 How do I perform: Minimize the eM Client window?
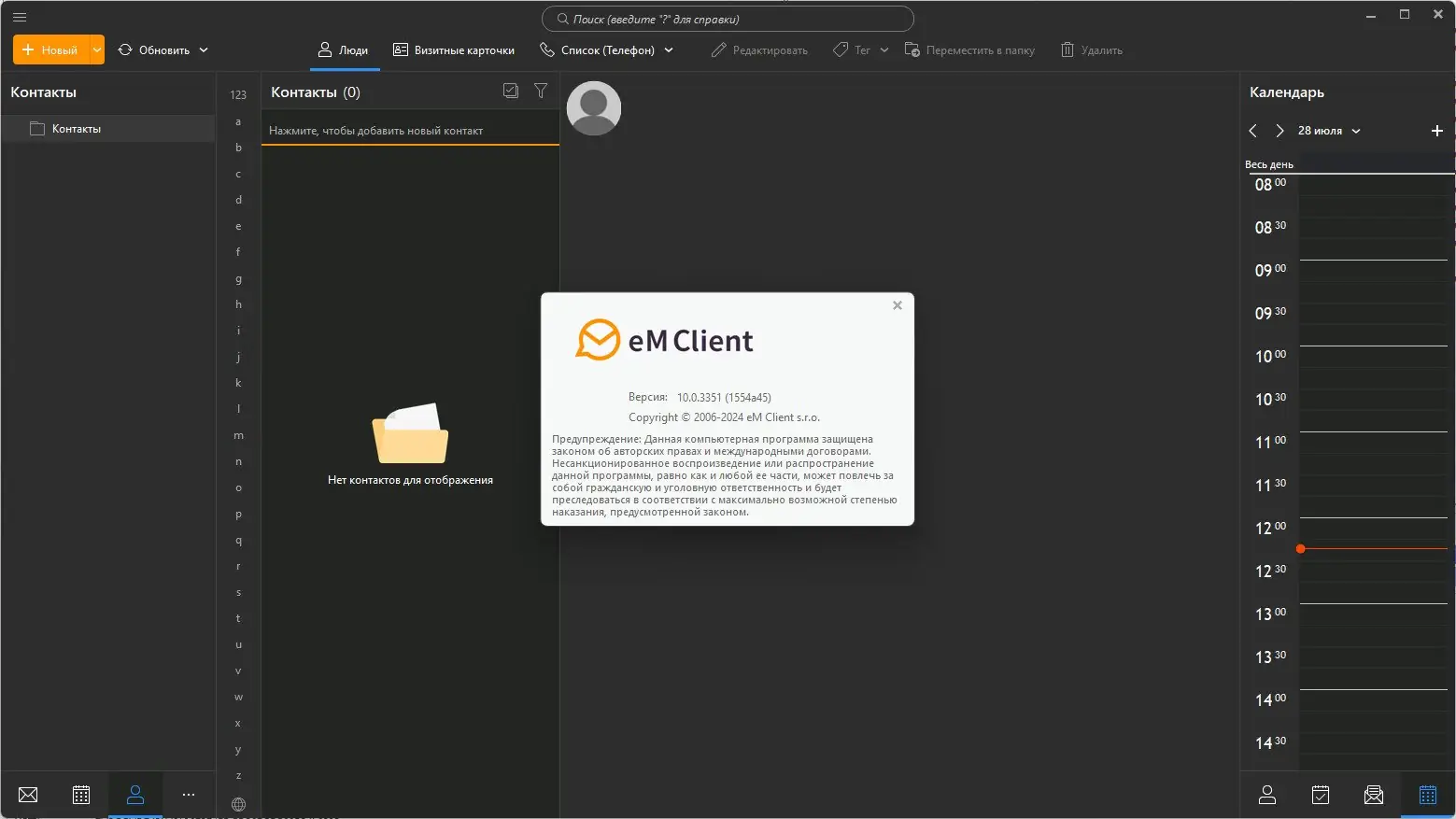pyautogui.click(x=1371, y=15)
